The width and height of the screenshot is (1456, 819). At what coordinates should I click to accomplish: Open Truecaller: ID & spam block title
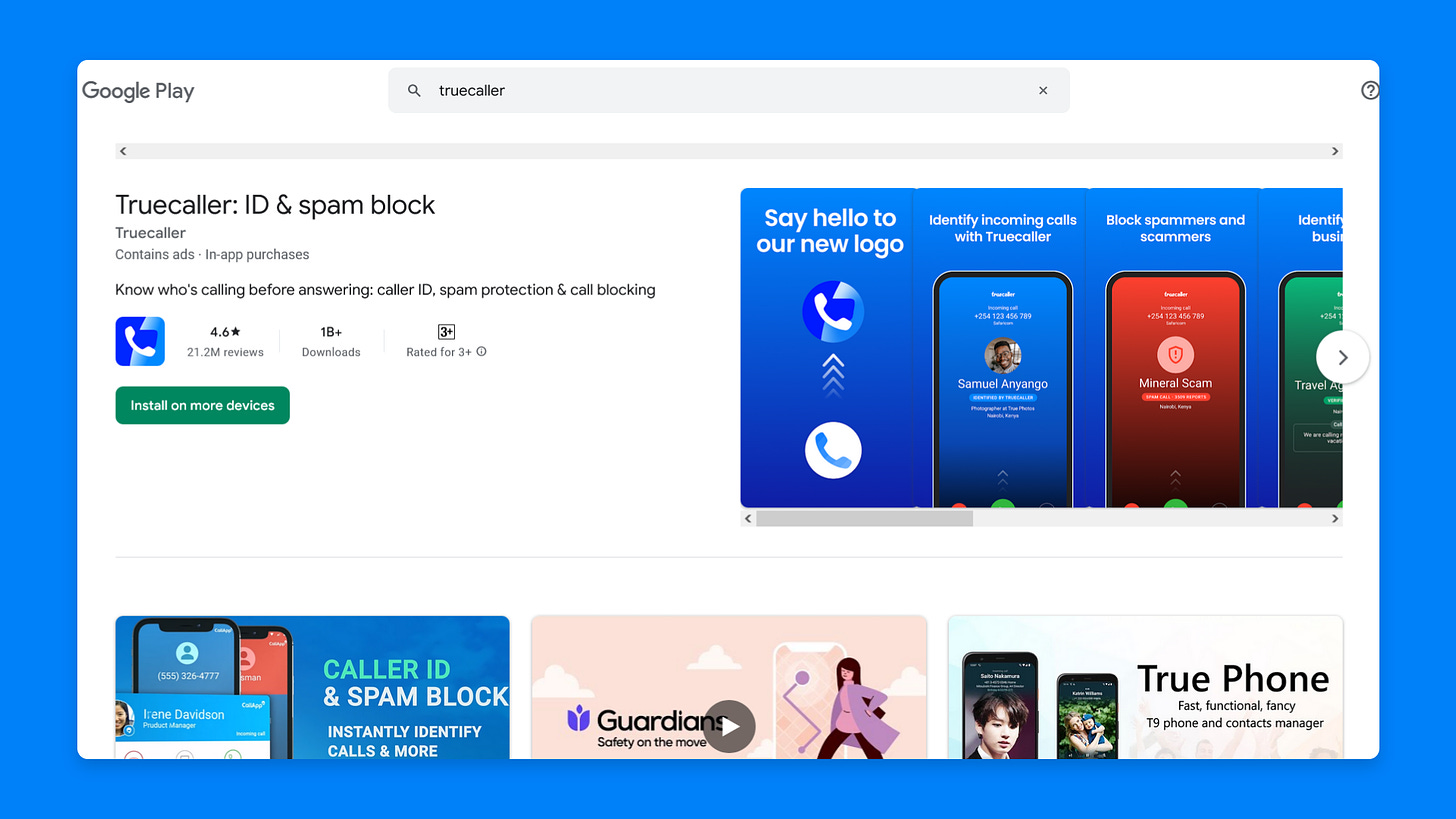275,205
